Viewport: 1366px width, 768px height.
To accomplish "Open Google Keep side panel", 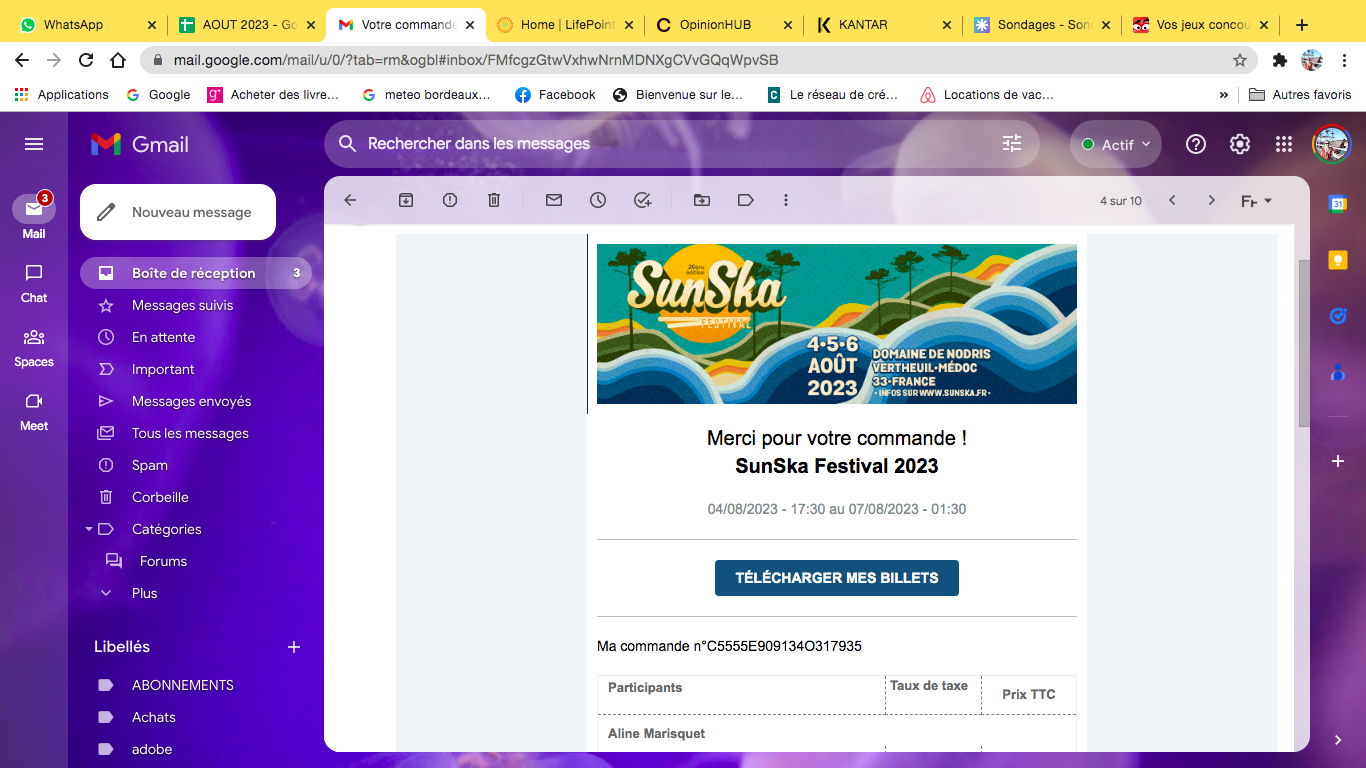I will [1338, 260].
